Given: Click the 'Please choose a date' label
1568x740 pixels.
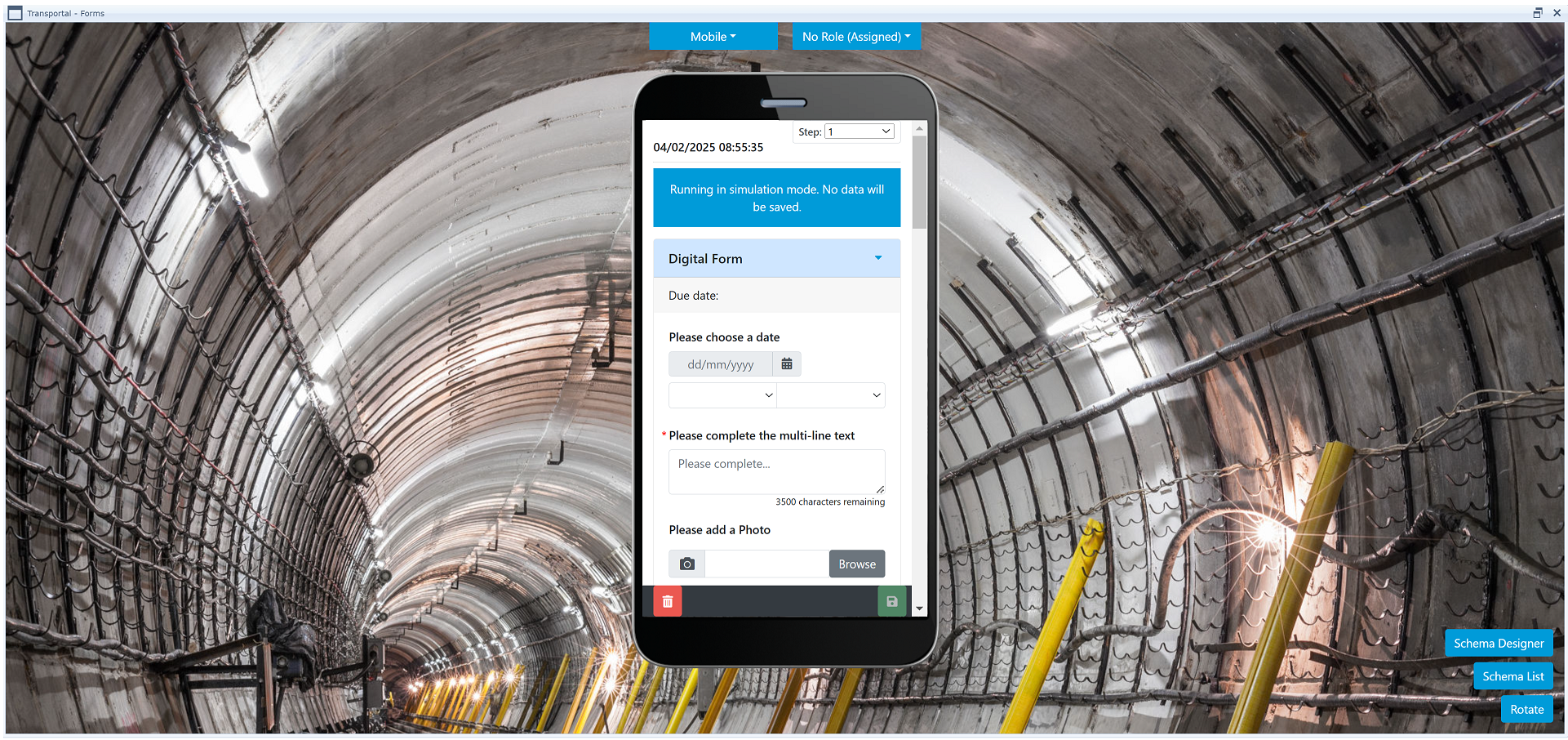Looking at the screenshot, I should (724, 337).
